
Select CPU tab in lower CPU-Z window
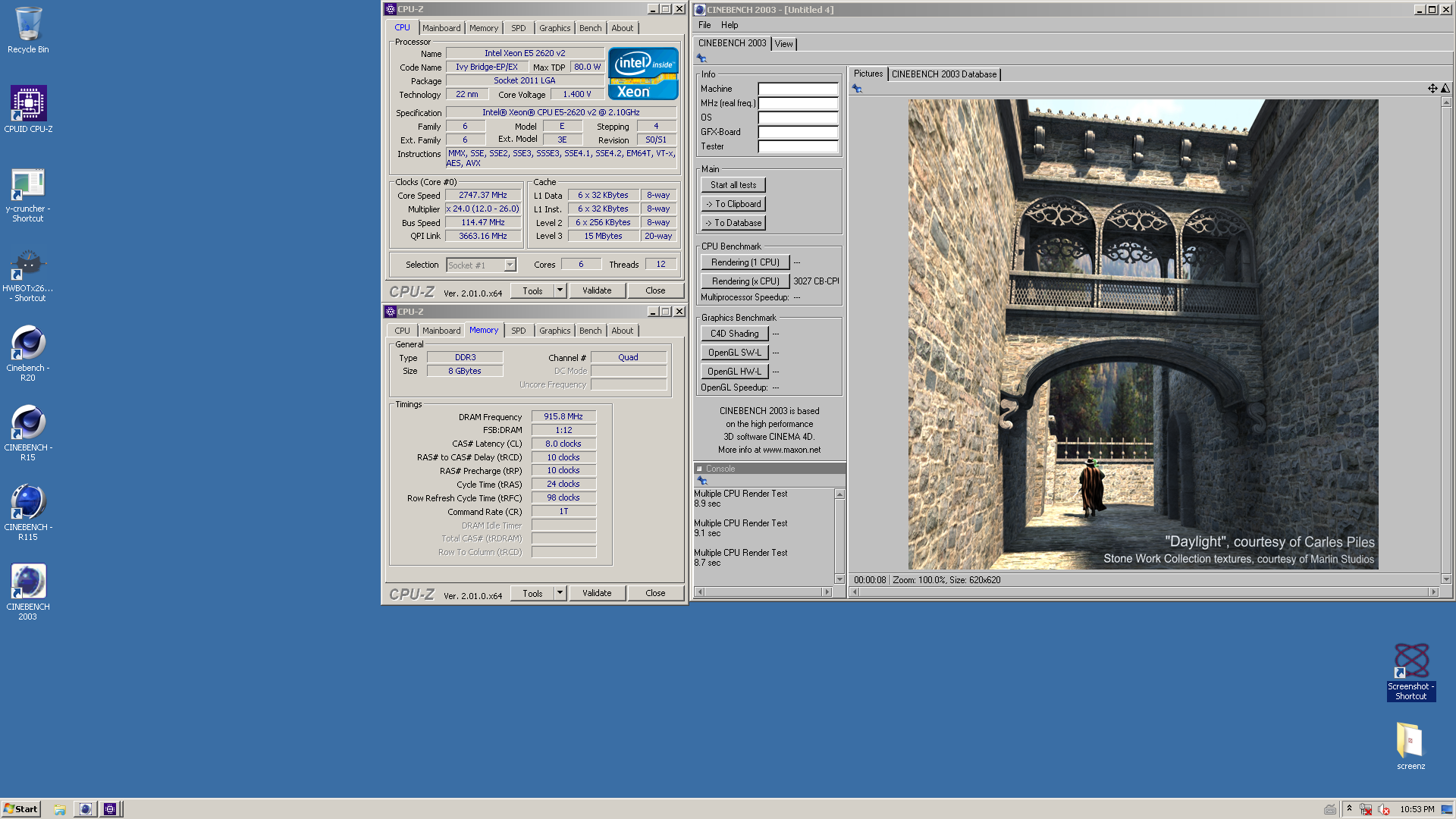point(402,331)
